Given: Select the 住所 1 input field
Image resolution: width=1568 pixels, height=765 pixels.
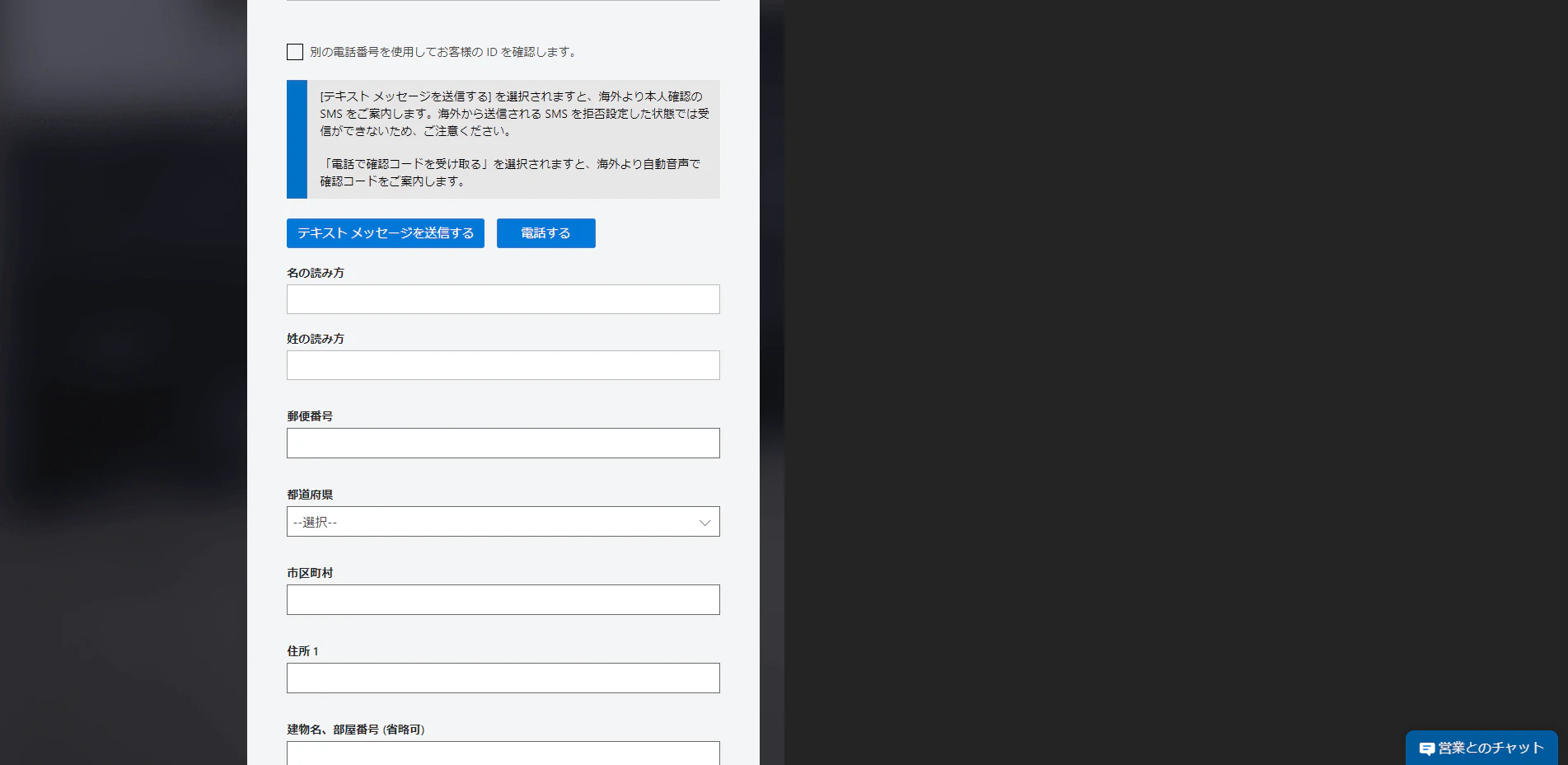Looking at the screenshot, I should click(503, 678).
